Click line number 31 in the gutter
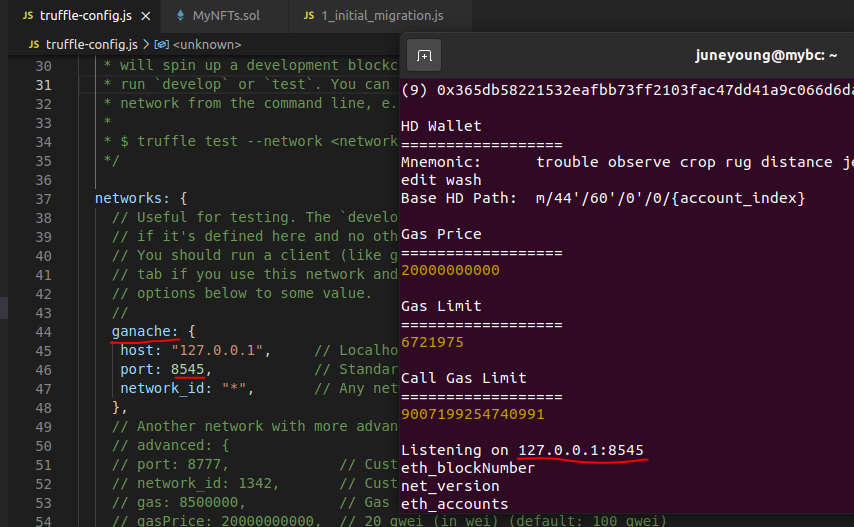This screenshot has width=854, height=527. 44,85
